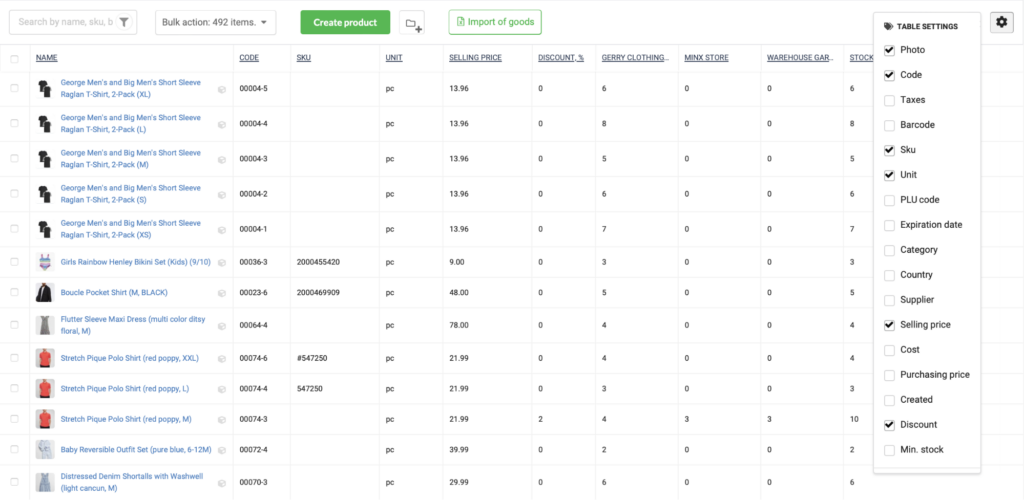Select all products with header checkbox
1024x500 pixels.
click(x=14, y=59)
